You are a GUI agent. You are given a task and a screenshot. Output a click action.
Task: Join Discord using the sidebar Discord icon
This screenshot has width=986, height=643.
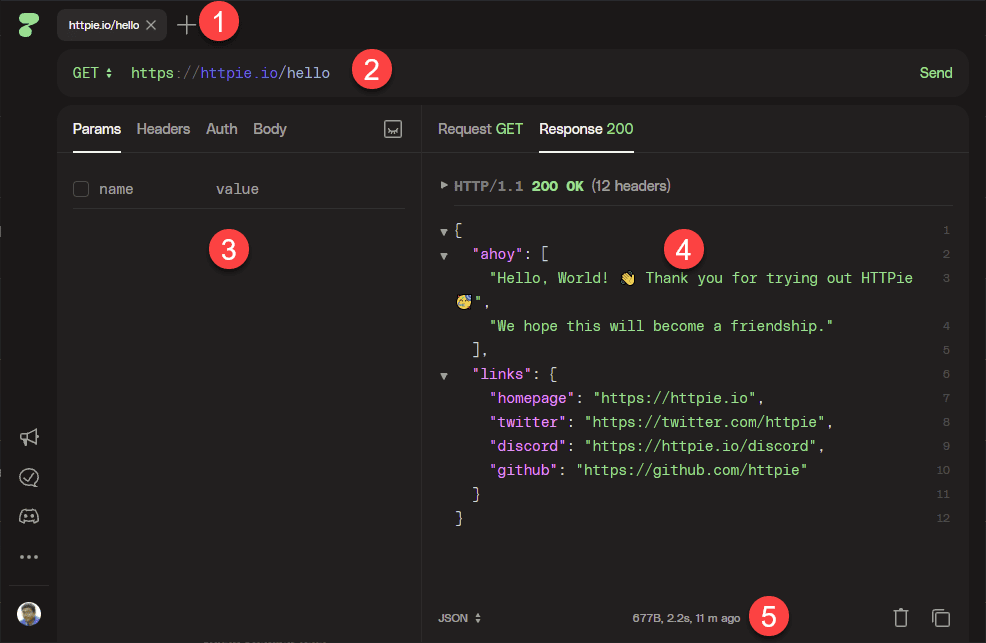pyautogui.click(x=28, y=516)
